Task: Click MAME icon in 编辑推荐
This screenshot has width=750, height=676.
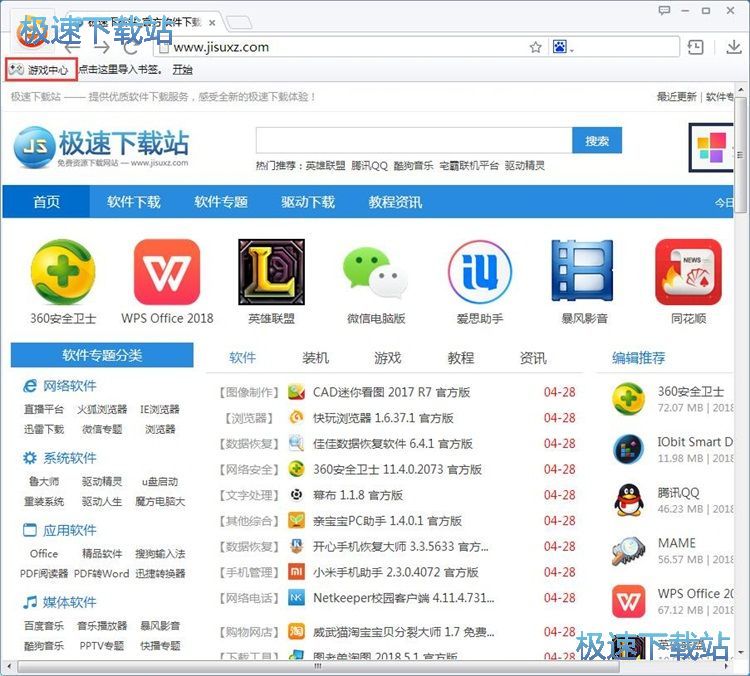Action: [x=629, y=551]
